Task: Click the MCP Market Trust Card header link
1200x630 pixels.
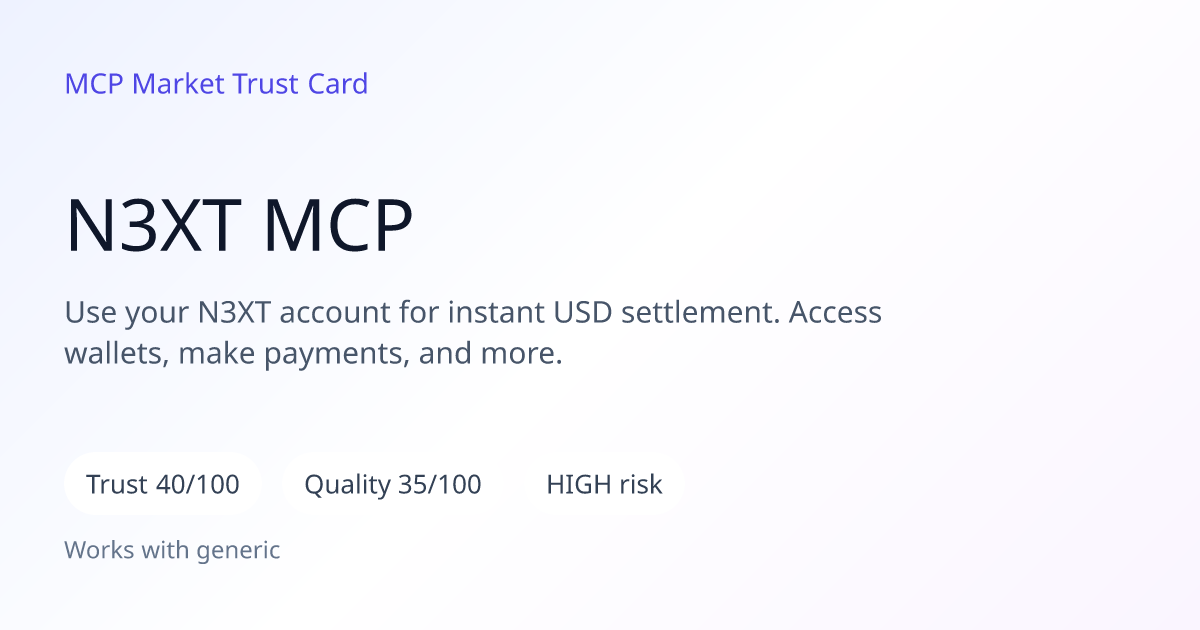Action: 216,84
